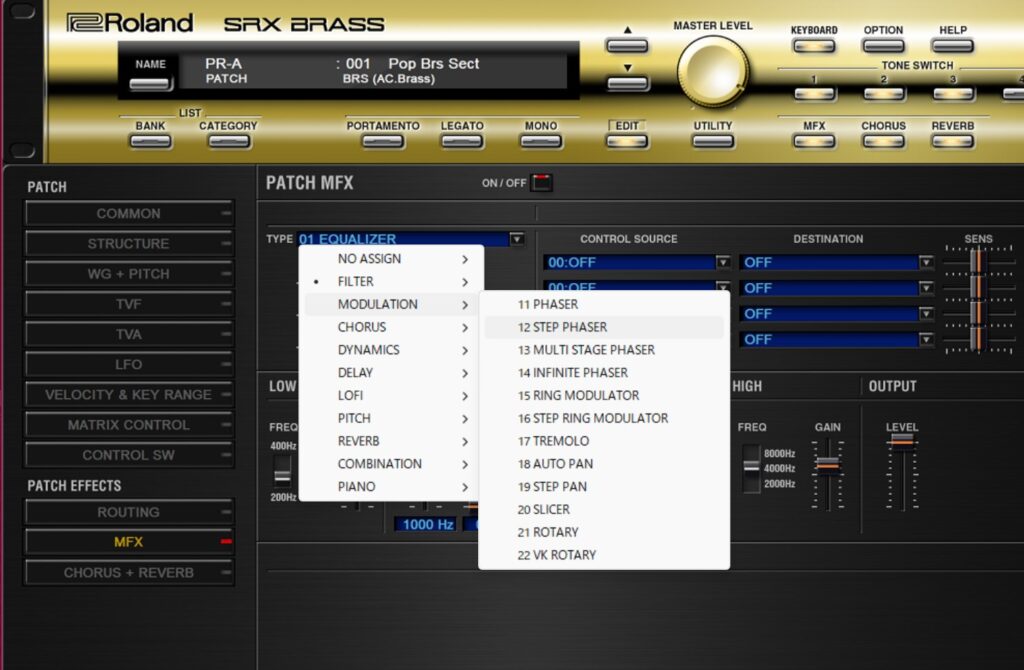Open the MFX TYPE dropdown arrow

tap(516, 239)
